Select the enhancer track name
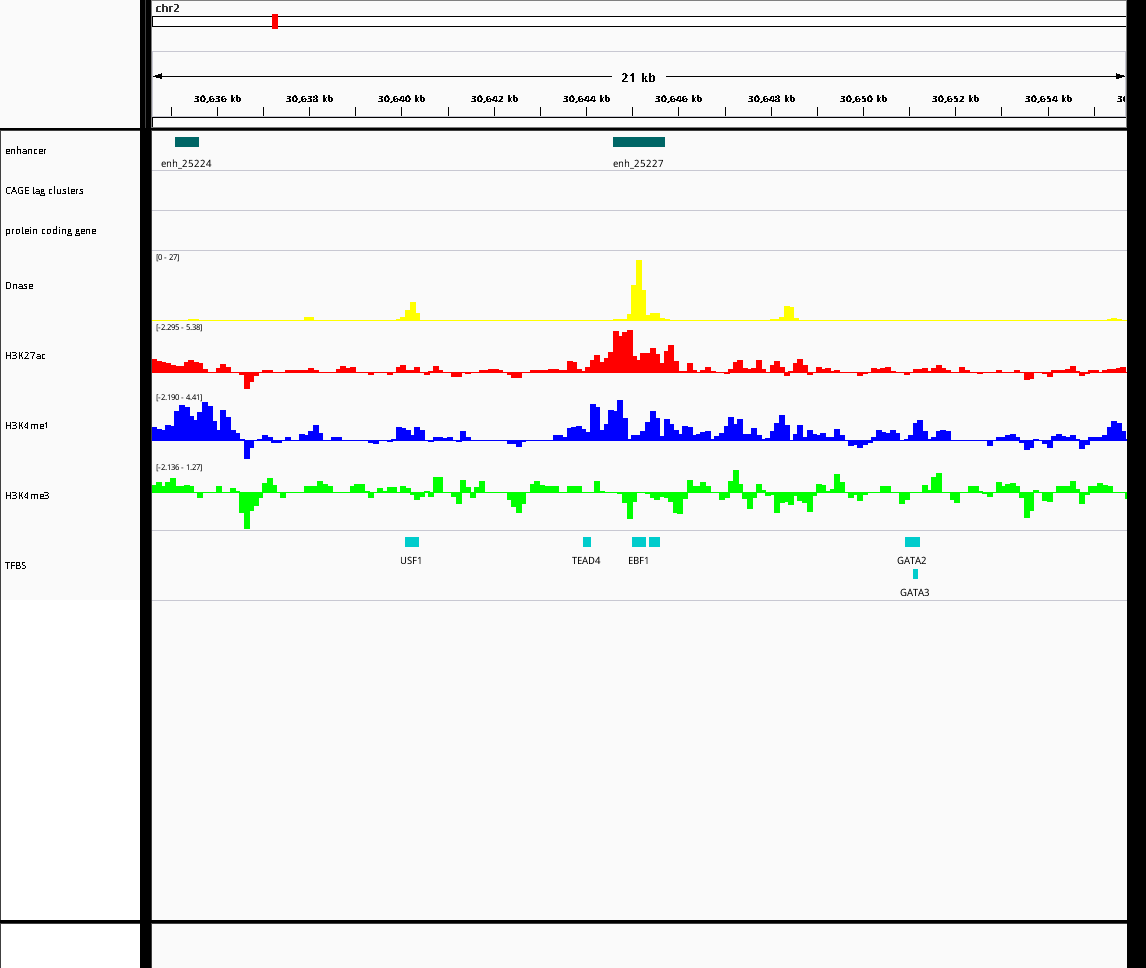The height and width of the screenshot is (968, 1146). pos(26,151)
